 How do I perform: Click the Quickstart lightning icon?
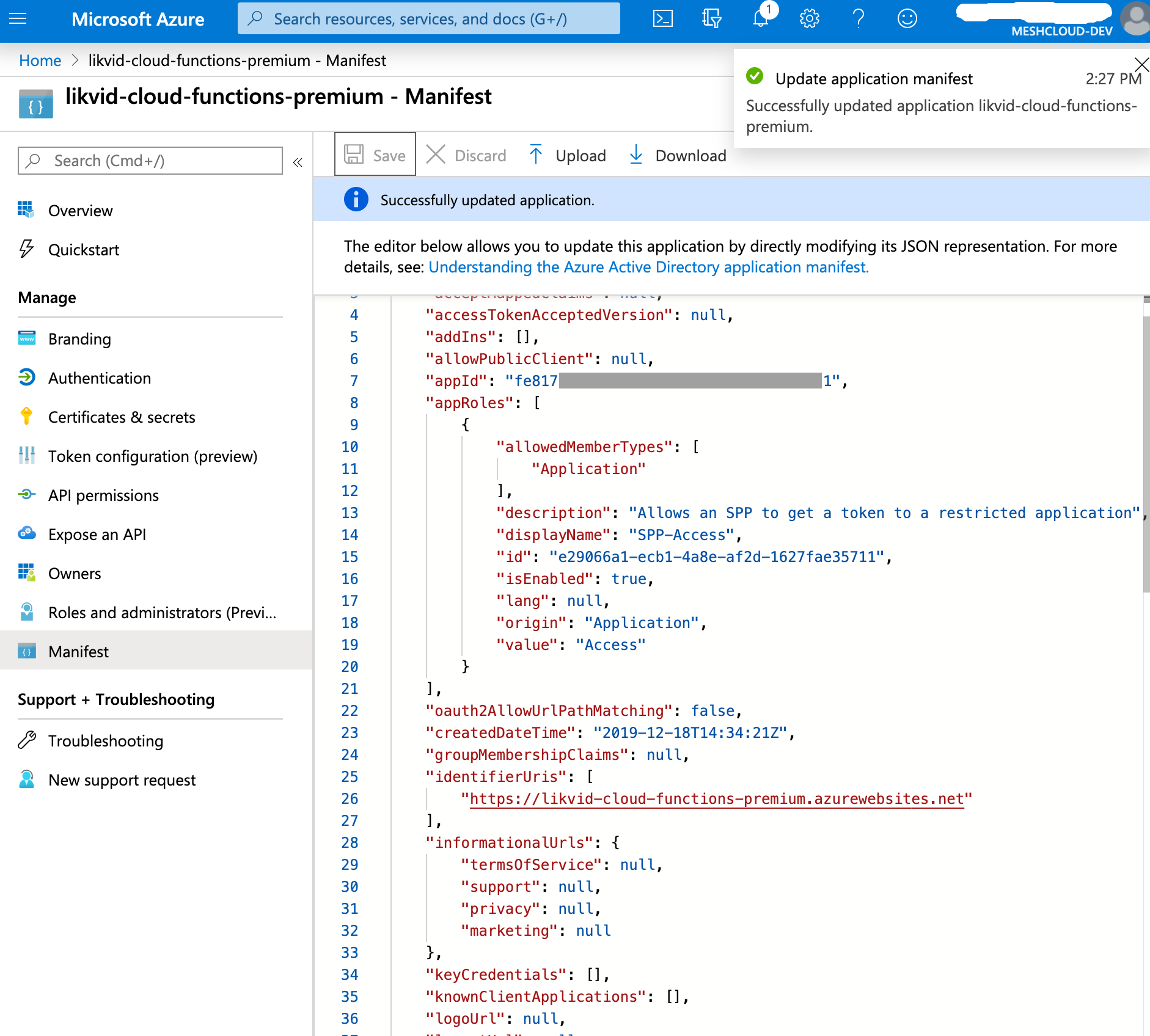point(26,249)
